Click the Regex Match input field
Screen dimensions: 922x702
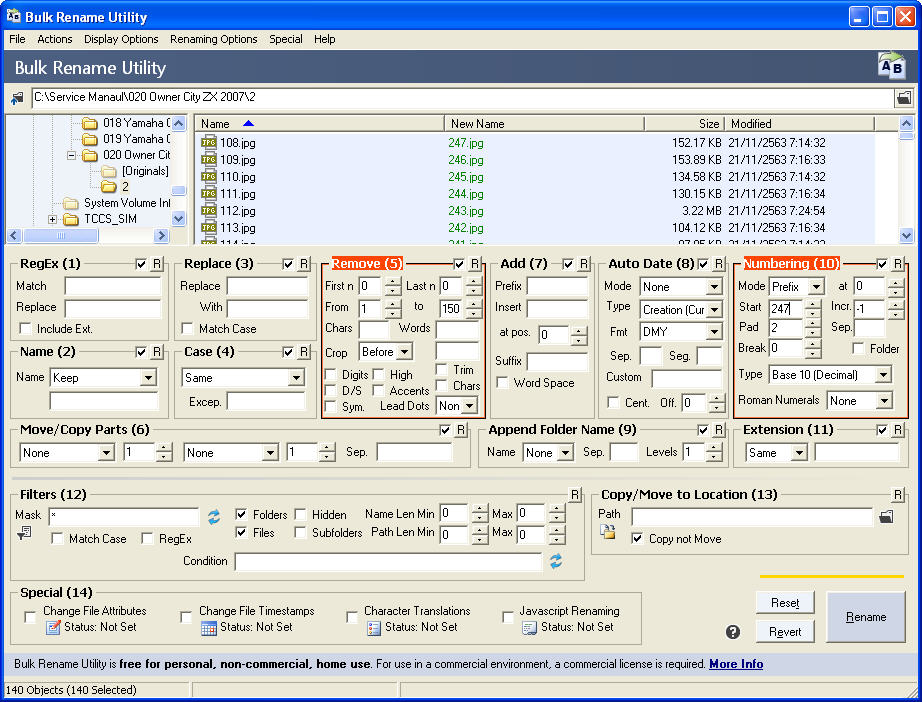pos(112,286)
